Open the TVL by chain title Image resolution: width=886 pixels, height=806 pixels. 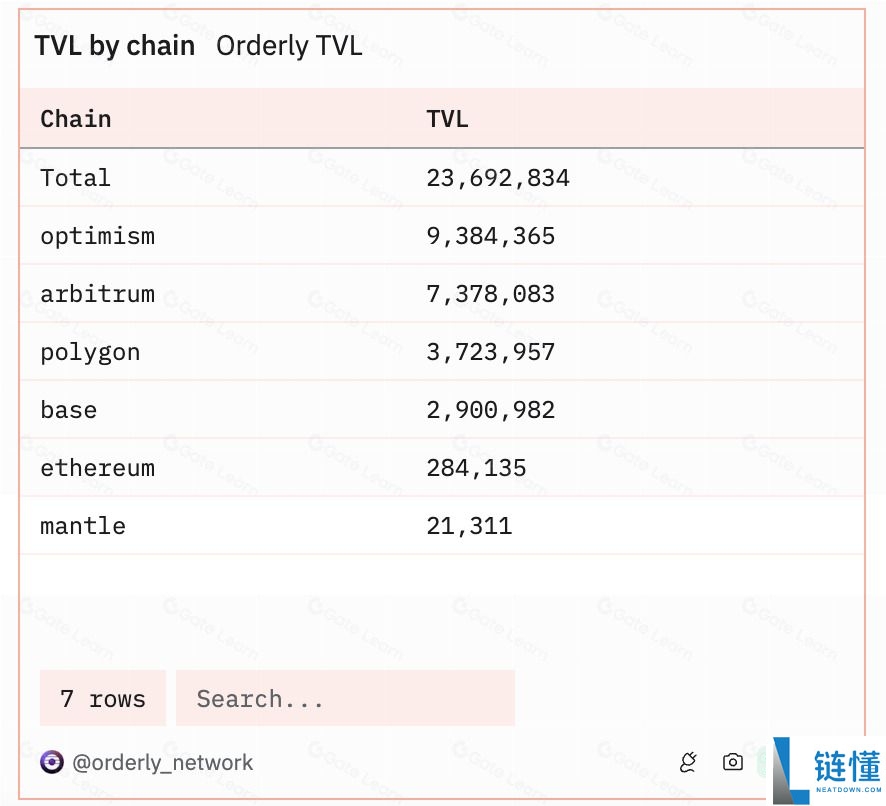click(115, 46)
